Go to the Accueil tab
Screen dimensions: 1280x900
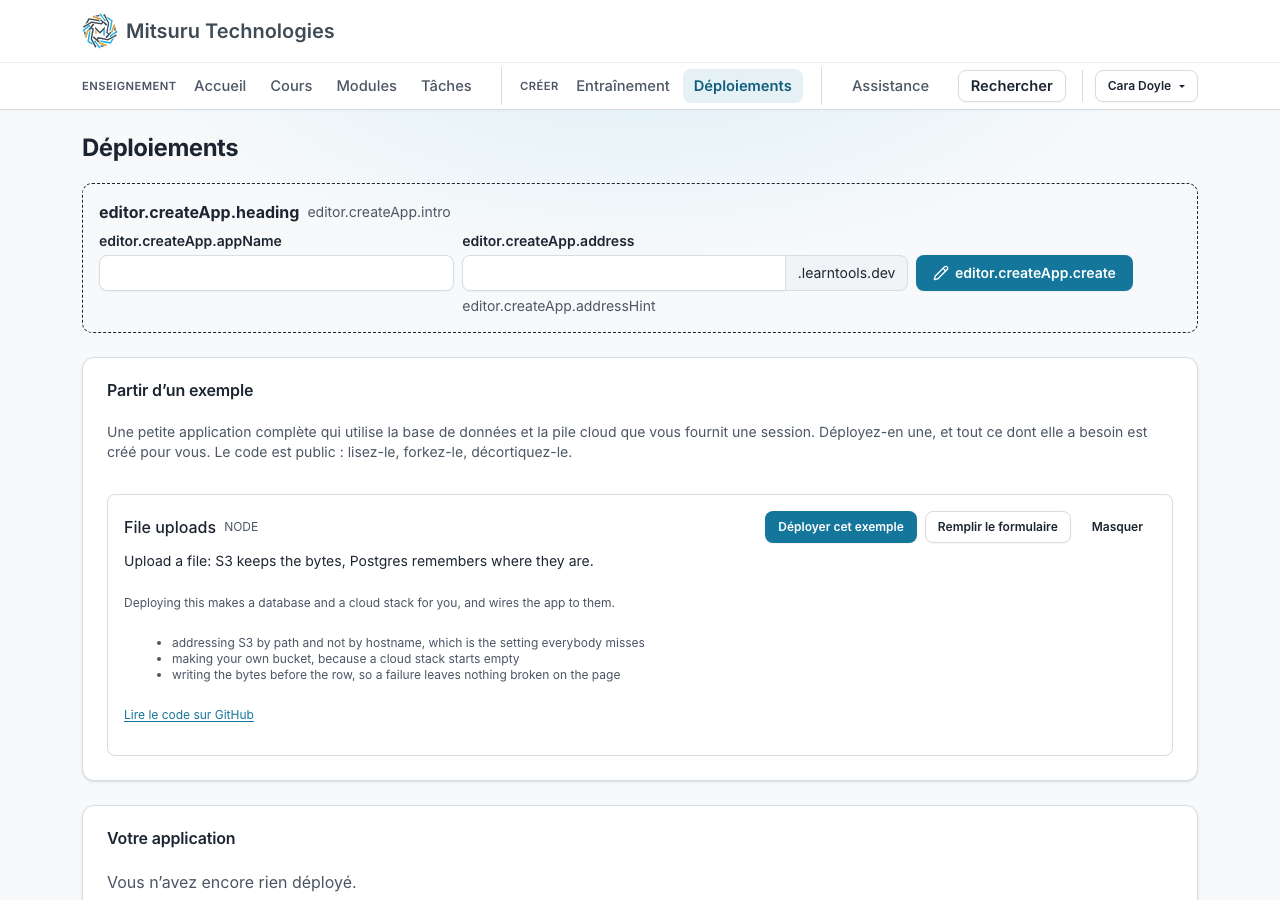click(x=220, y=86)
